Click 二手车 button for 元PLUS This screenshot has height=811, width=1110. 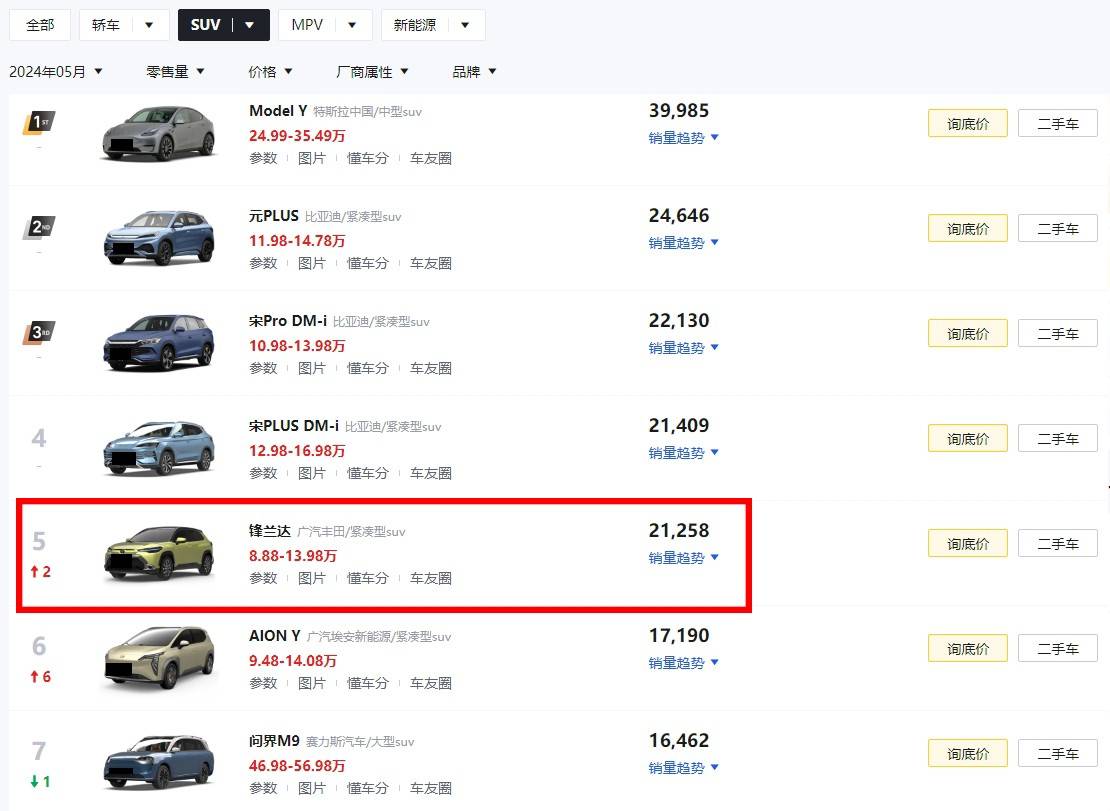(1057, 229)
